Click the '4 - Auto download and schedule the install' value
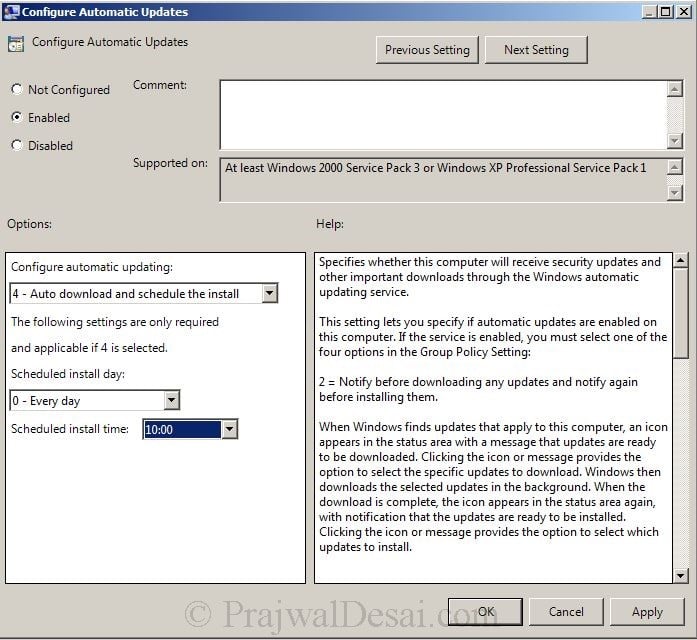The height and width of the screenshot is (640, 697). (x=125, y=294)
